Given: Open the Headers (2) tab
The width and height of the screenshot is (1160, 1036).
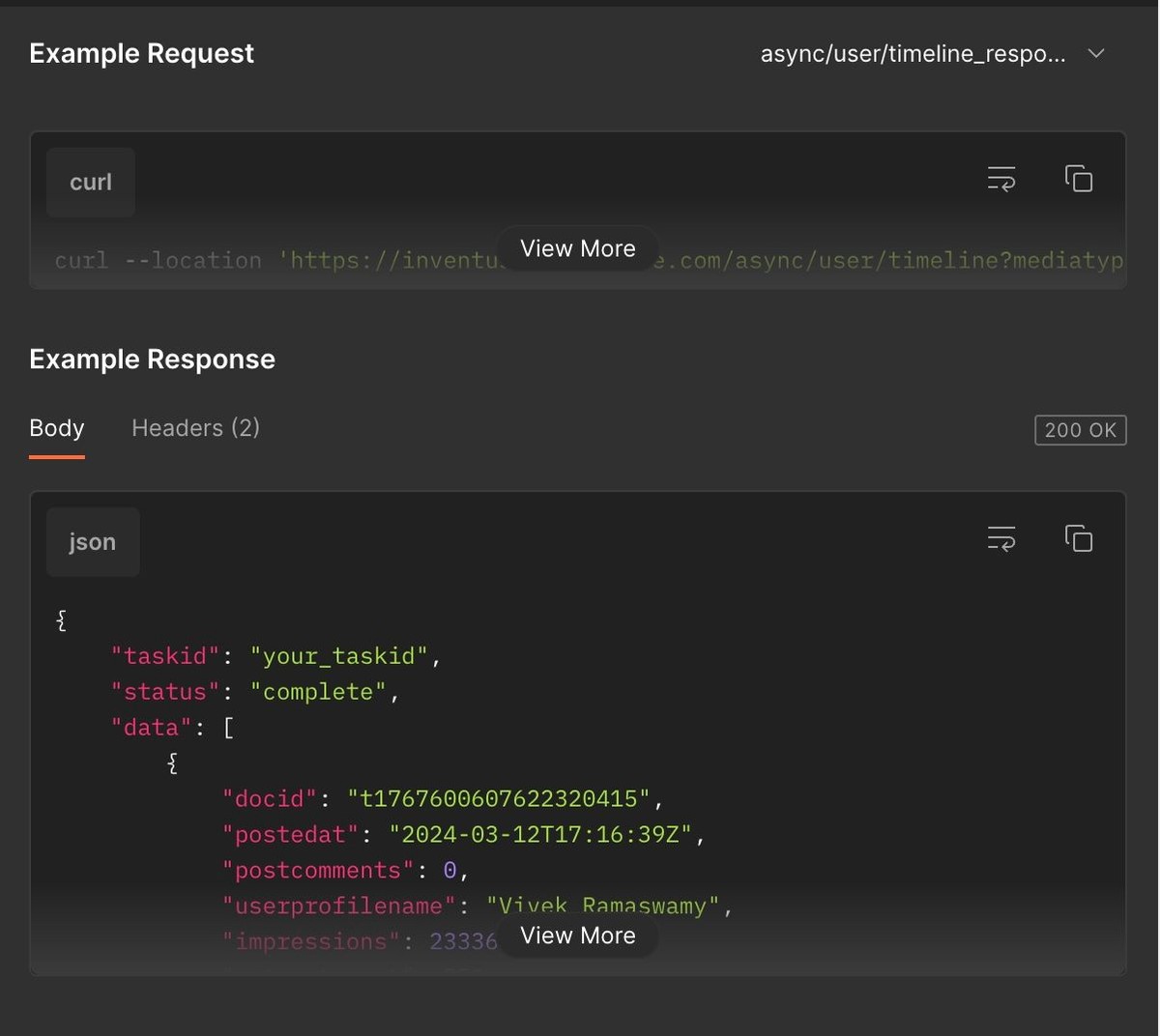Looking at the screenshot, I should 195,428.
